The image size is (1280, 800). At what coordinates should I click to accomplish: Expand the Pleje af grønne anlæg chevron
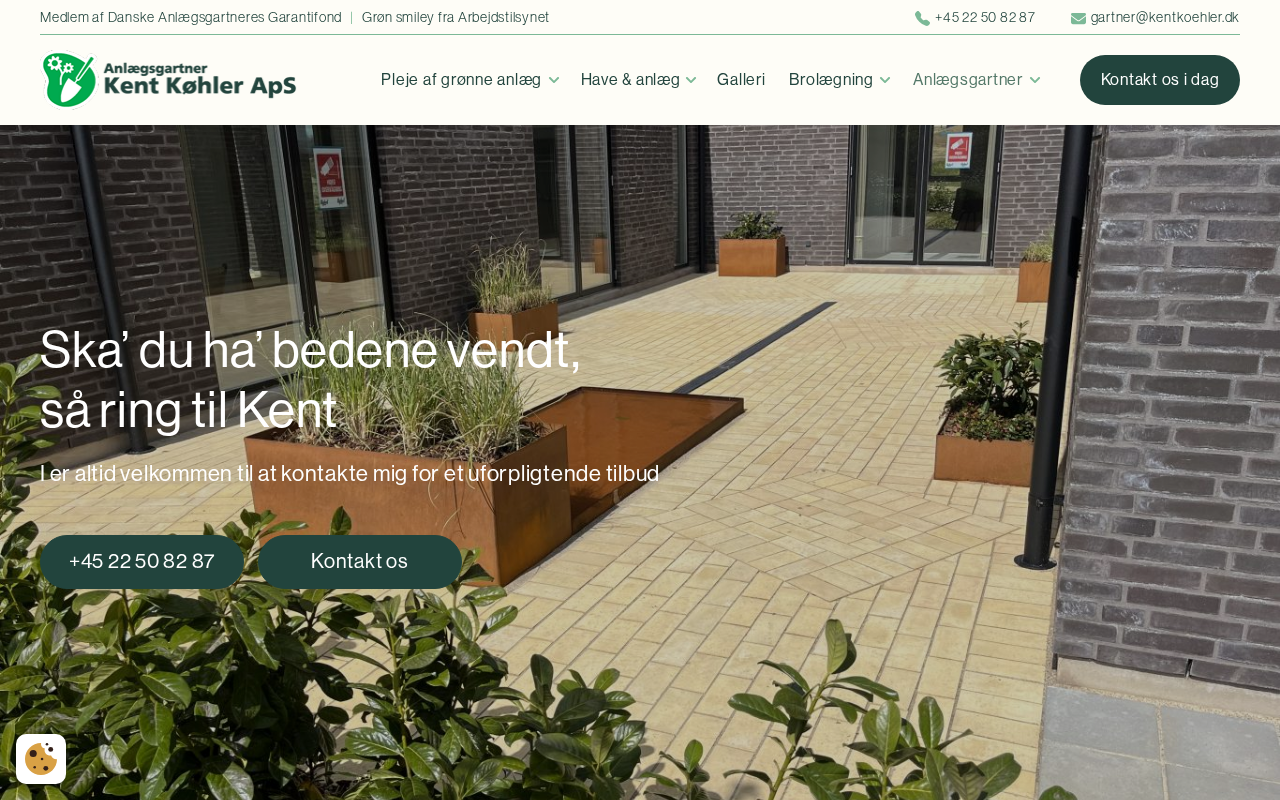(554, 80)
